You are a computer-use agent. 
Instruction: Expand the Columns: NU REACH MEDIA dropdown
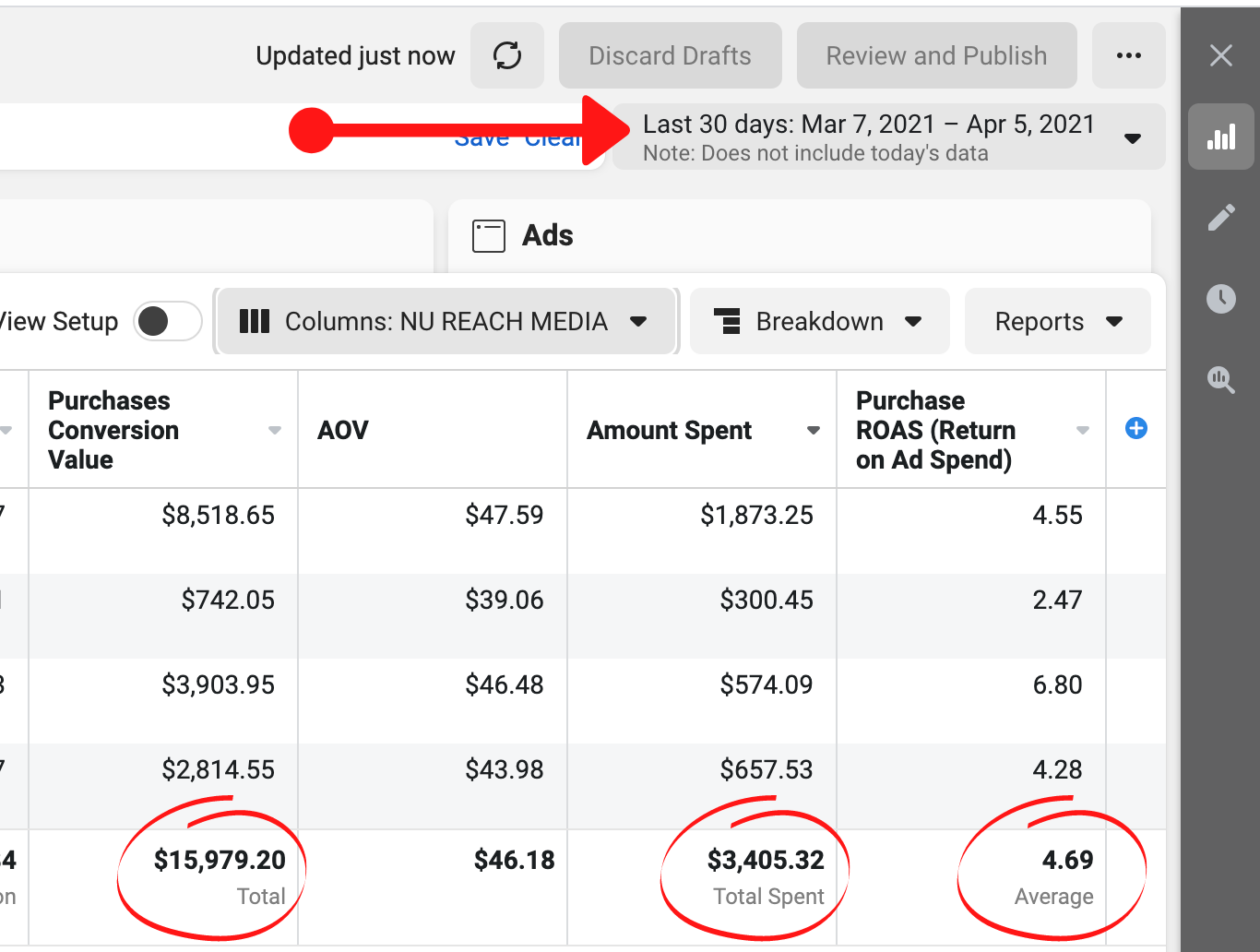pyautogui.click(x=446, y=321)
